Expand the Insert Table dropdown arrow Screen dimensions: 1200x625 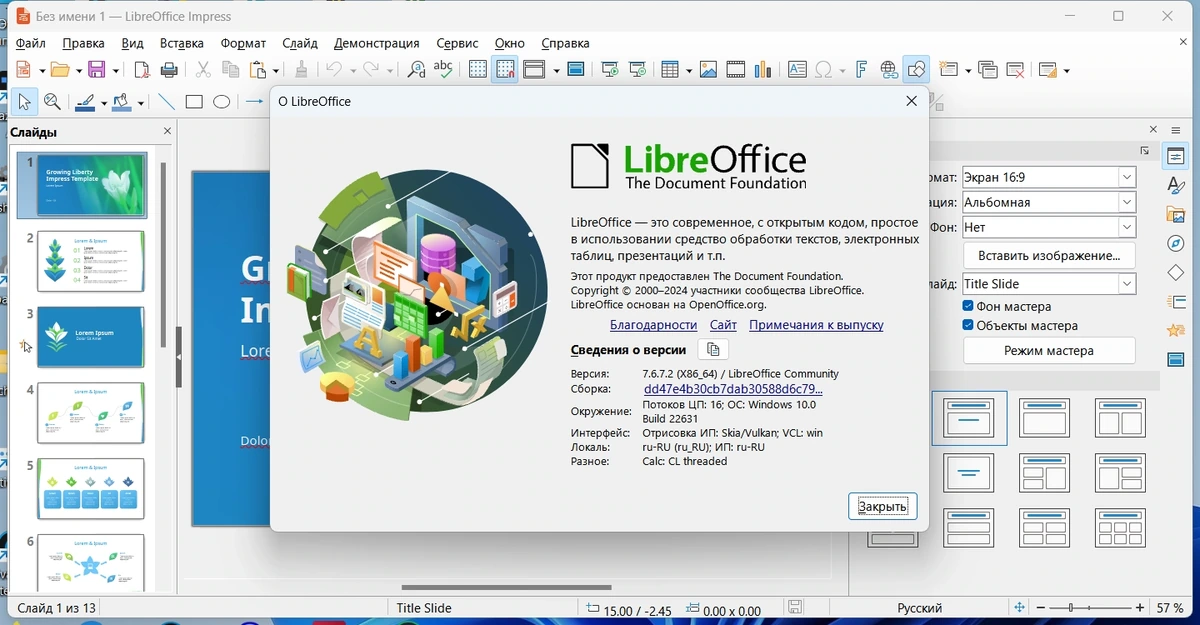click(688, 70)
